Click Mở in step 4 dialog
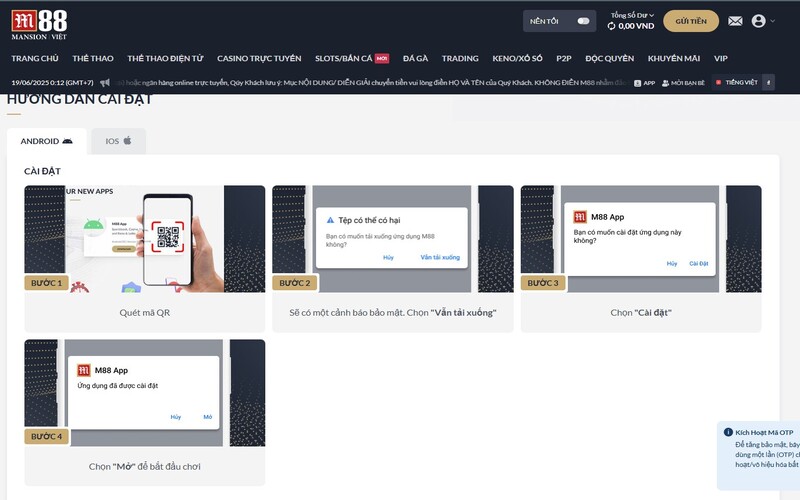This screenshot has height=500, width=800. pyautogui.click(x=208, y=417)
